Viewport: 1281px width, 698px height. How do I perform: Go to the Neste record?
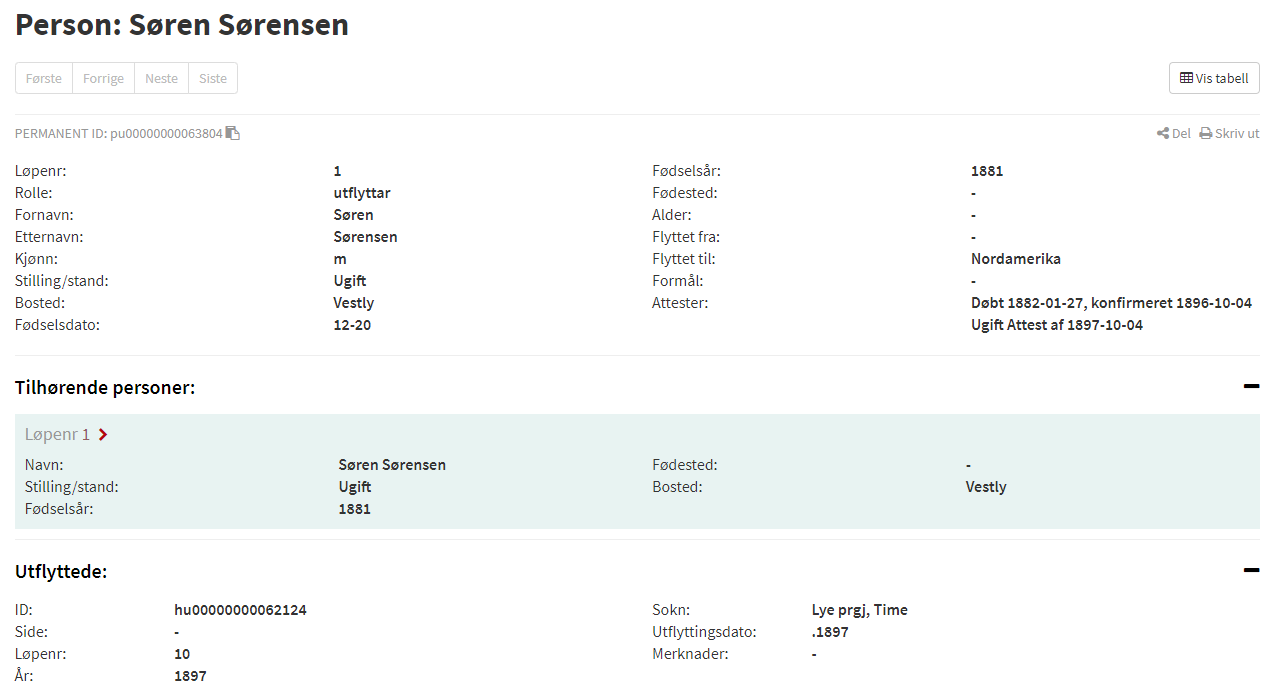[x=161, y=78]
